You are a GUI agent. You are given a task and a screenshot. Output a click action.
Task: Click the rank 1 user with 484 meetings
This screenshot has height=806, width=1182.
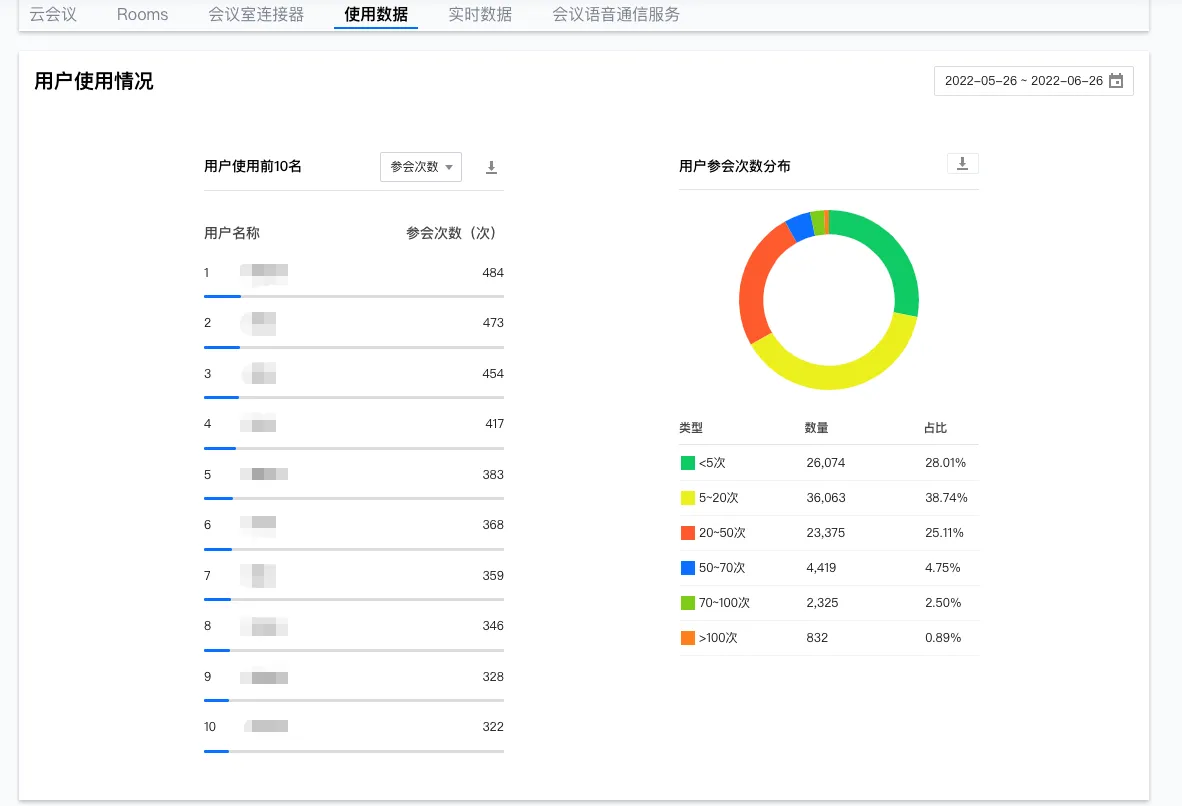(265, 273)
